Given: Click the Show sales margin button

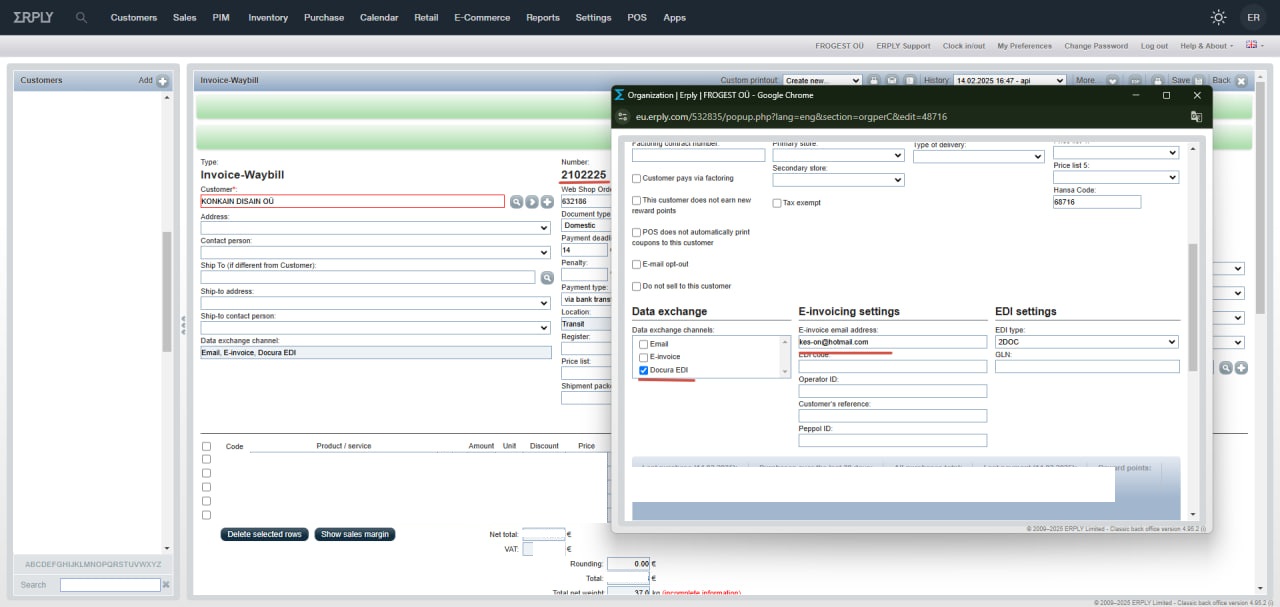Looking at the screenshot, I should [355, 534].
